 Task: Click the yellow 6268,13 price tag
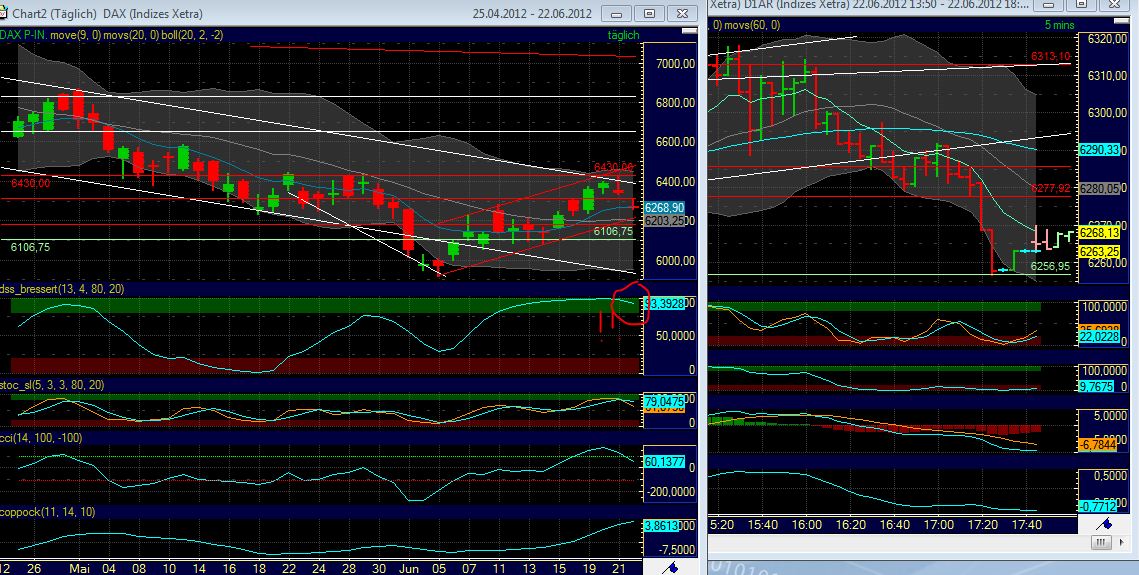[x=1099, y=232]
